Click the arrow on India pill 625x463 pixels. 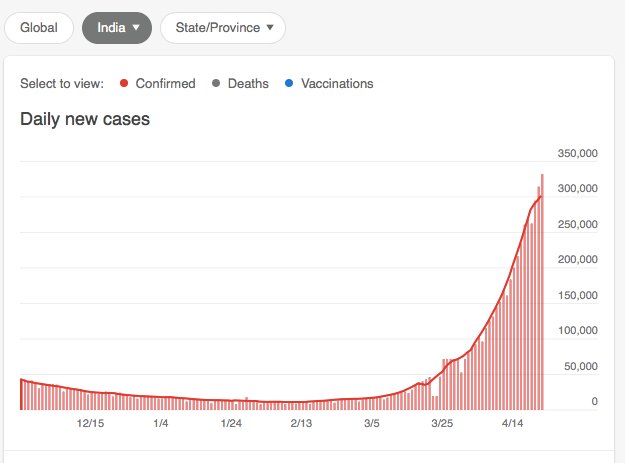click(136, 28)
